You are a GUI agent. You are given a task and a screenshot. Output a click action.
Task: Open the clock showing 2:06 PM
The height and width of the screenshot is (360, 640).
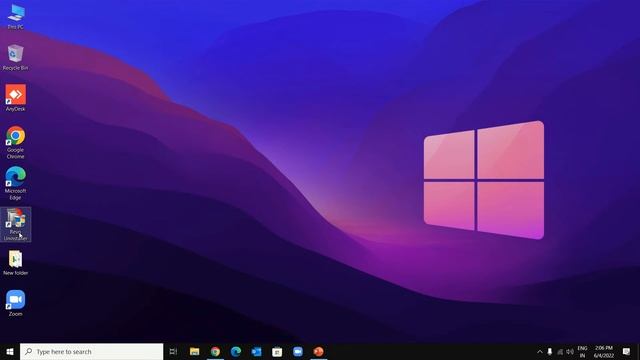[604, 351]
